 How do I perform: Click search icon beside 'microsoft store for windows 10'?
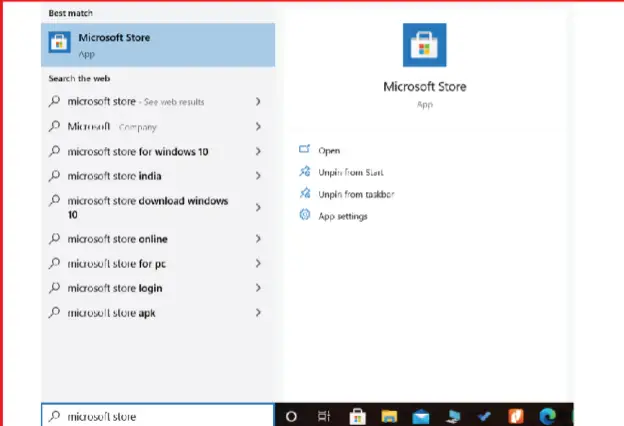click(55, 151)
